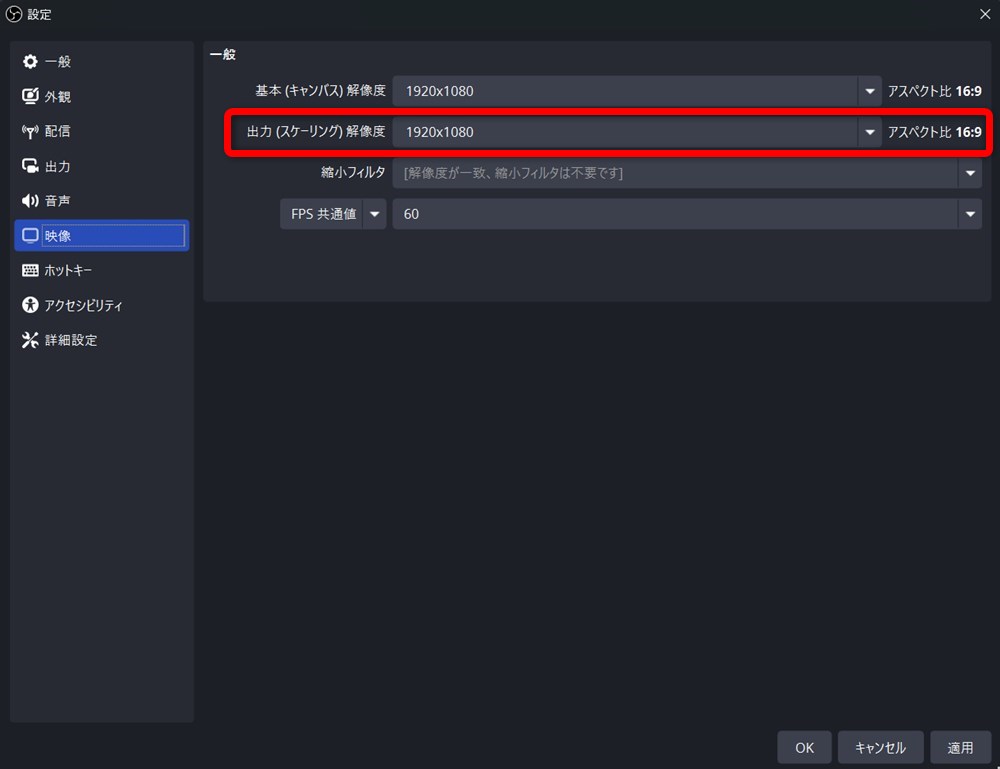This screenshot has height=769, width=1000.
Task: Go to the 配信 settings page
Action: (101, 131)
